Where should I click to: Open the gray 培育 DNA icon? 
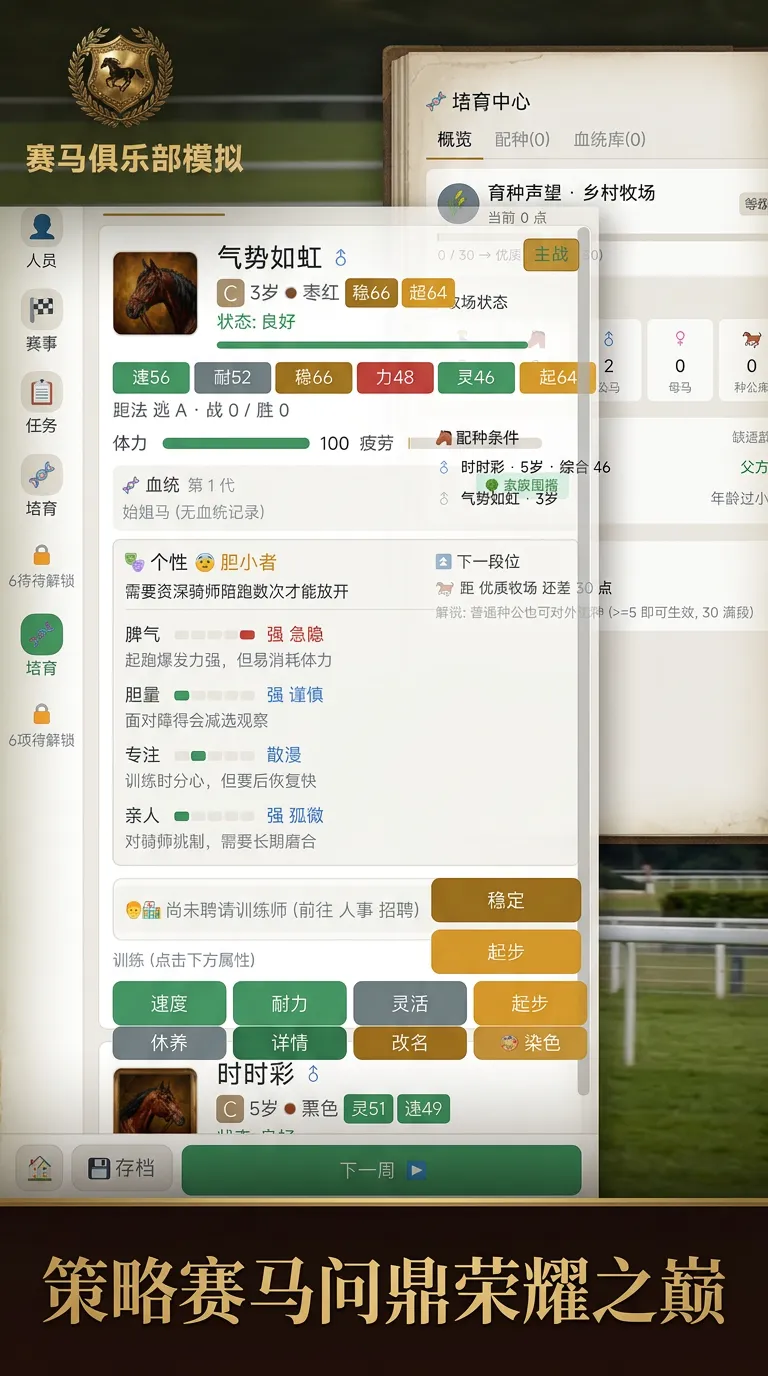tap(41, 473)
